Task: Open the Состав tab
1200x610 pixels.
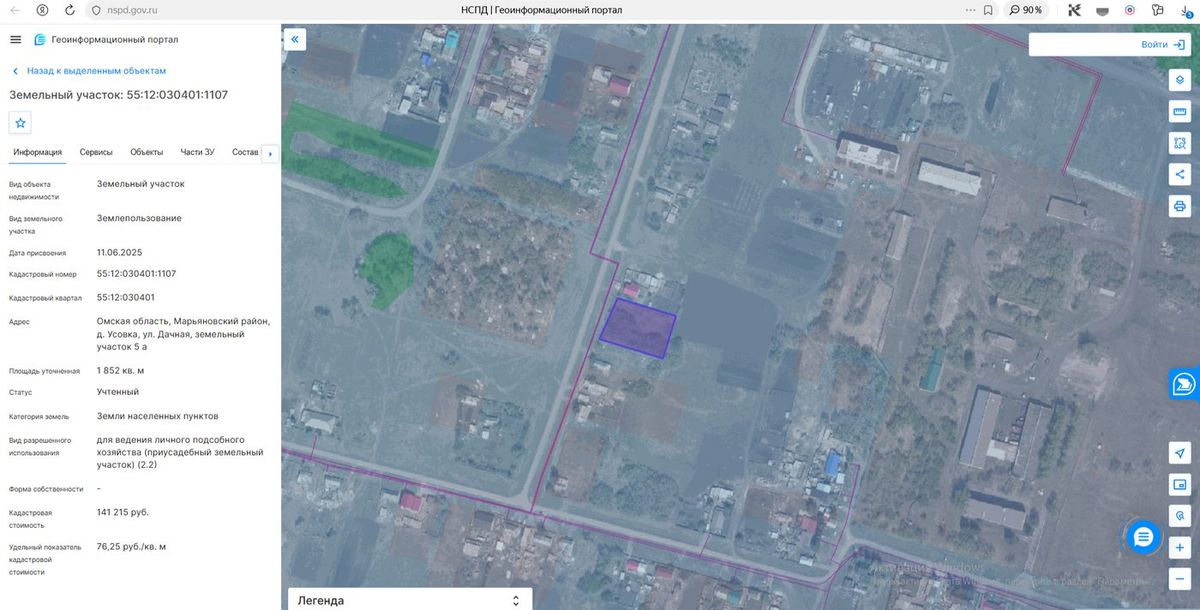Action: click(245, 152)
